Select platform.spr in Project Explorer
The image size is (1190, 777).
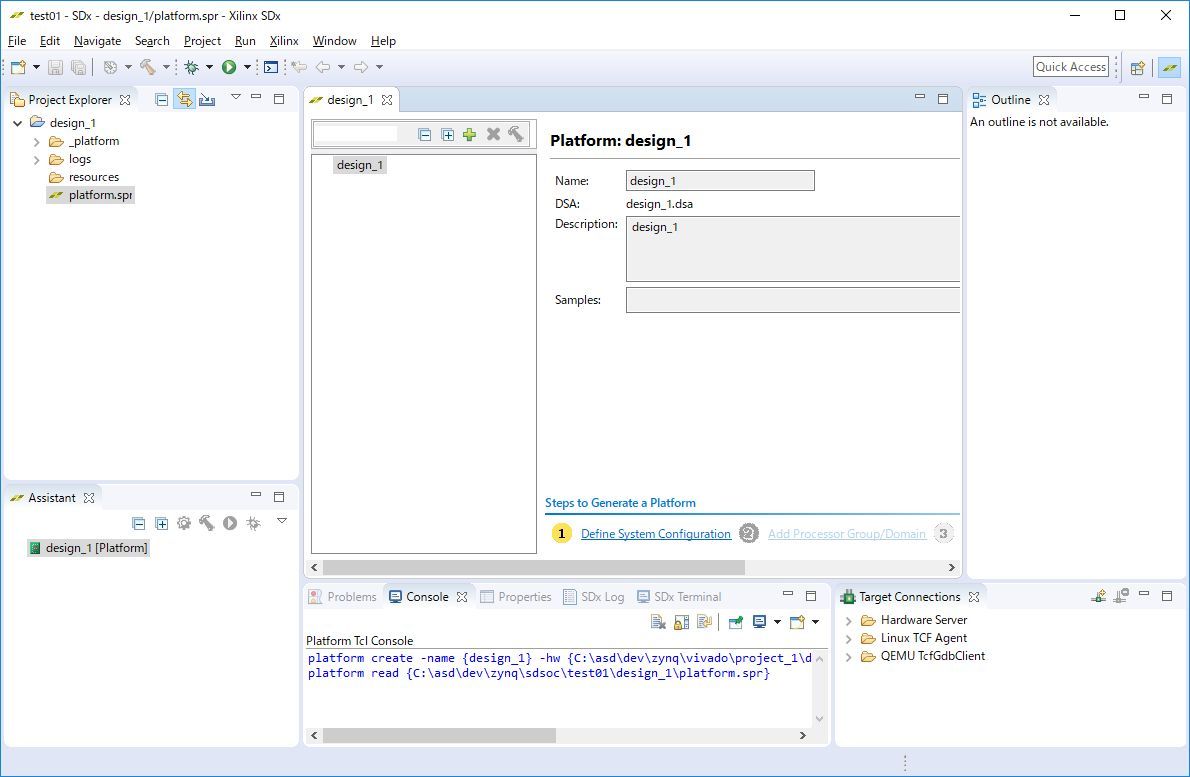(100, 195)
